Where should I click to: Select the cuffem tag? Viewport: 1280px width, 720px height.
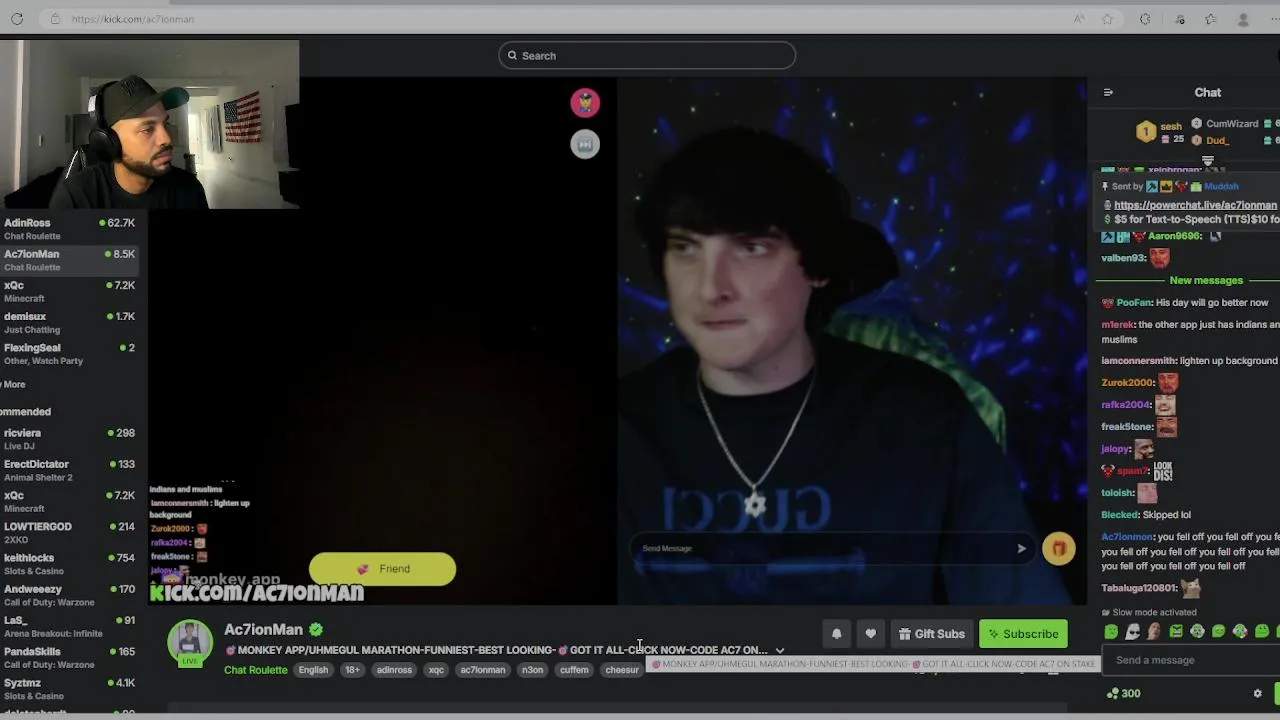[574, 670]
